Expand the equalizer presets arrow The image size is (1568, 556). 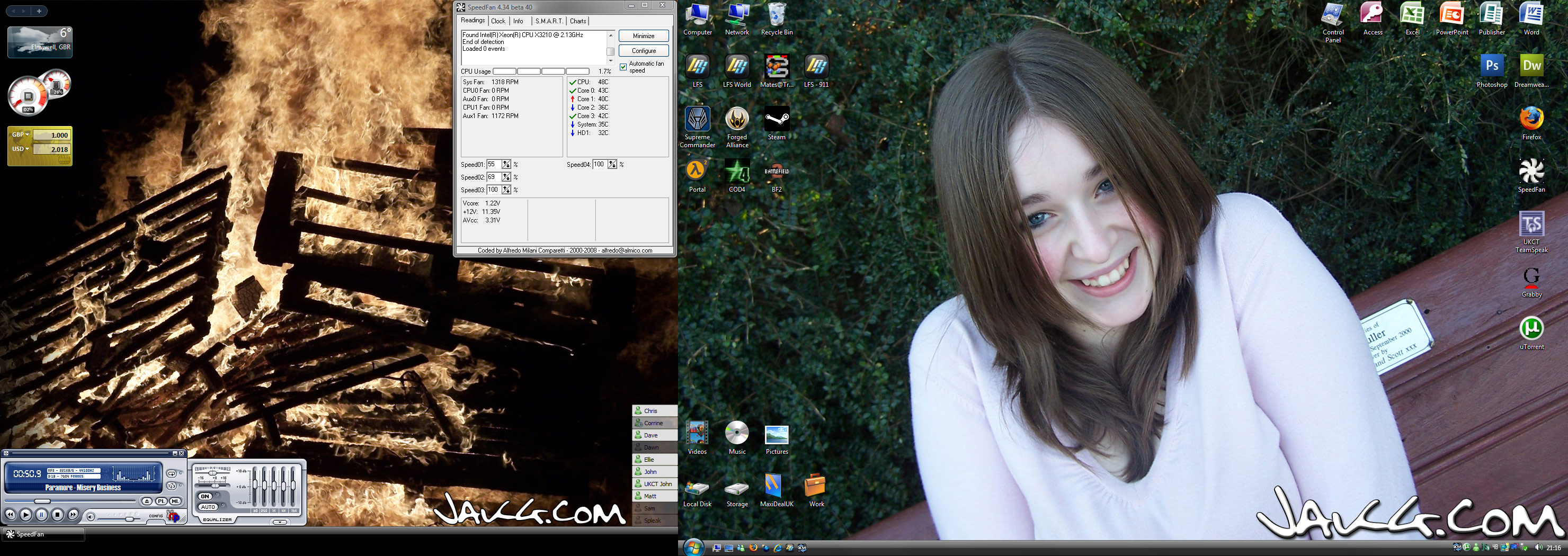pos(280,522)
